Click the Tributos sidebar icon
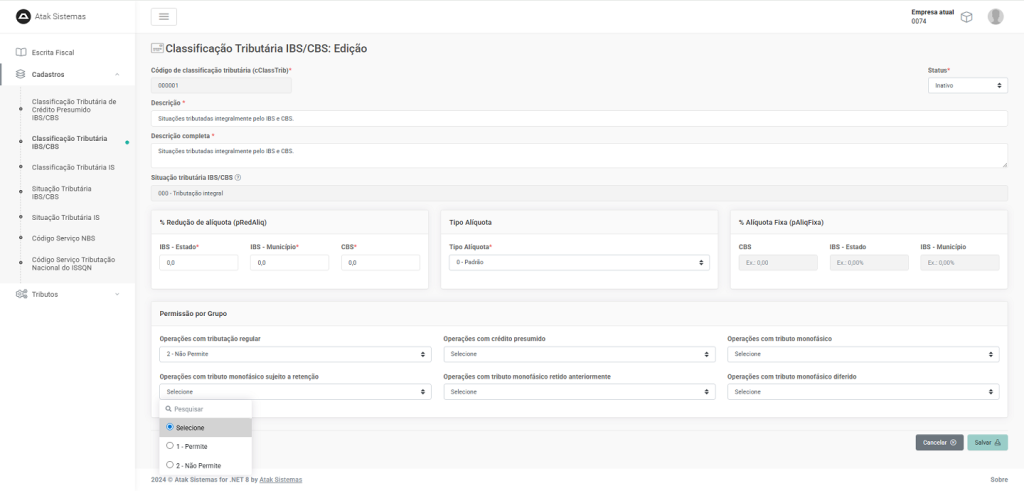The width and height of the screenshot is (1024, 491). 21,294
